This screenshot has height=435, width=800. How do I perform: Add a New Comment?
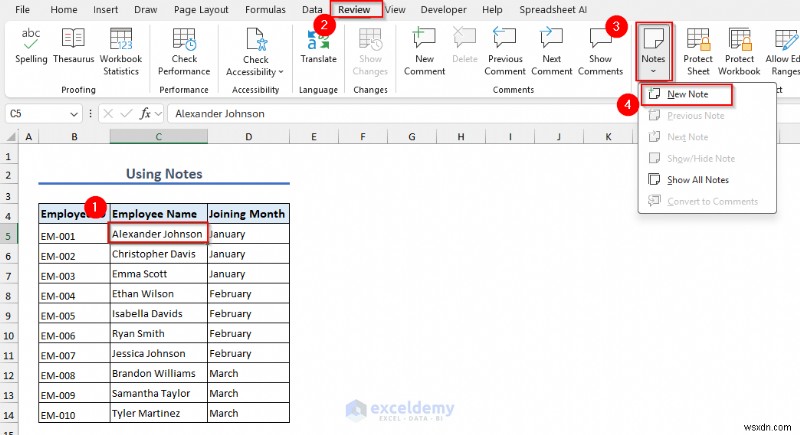click(x=424, y=52)
